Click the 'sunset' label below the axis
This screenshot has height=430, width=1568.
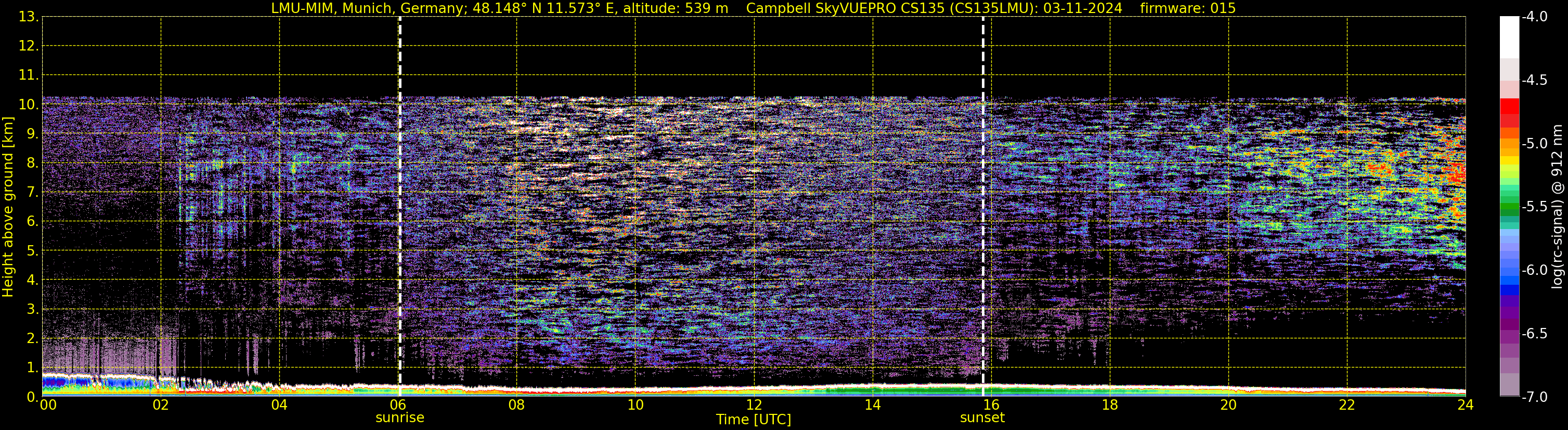[x=982, y=418]
